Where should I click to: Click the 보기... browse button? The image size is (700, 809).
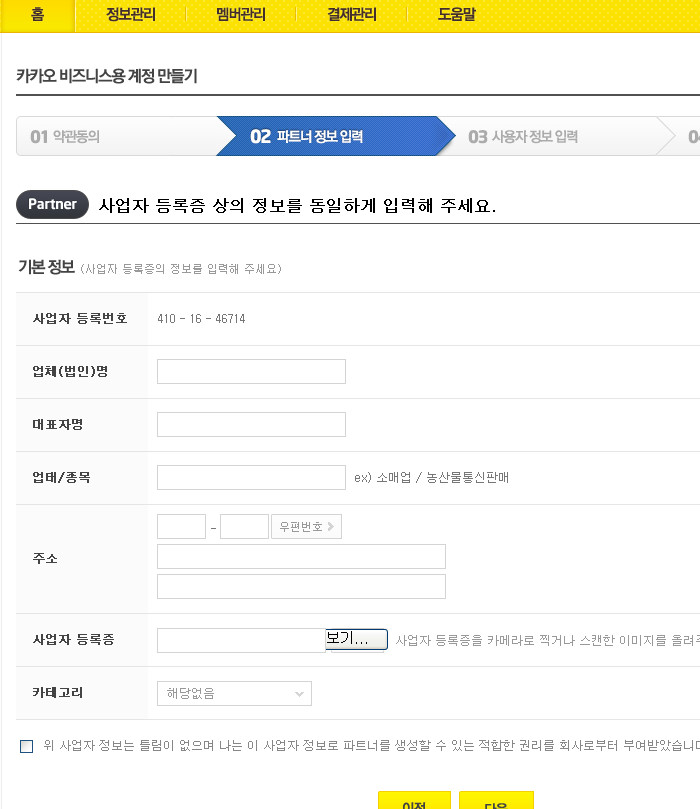point(356,639)
